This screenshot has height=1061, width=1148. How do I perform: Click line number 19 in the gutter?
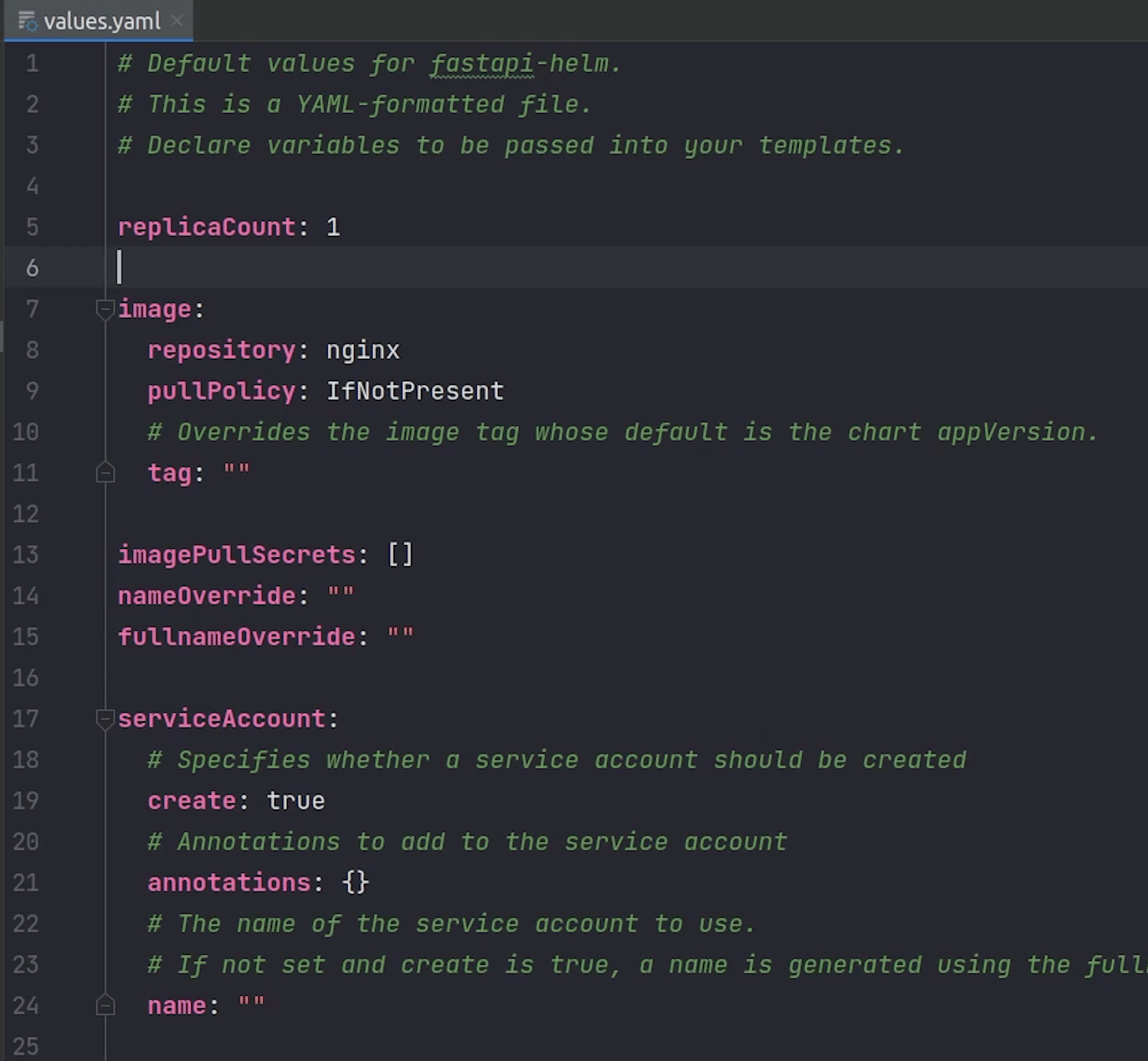[x=26, y=801]
